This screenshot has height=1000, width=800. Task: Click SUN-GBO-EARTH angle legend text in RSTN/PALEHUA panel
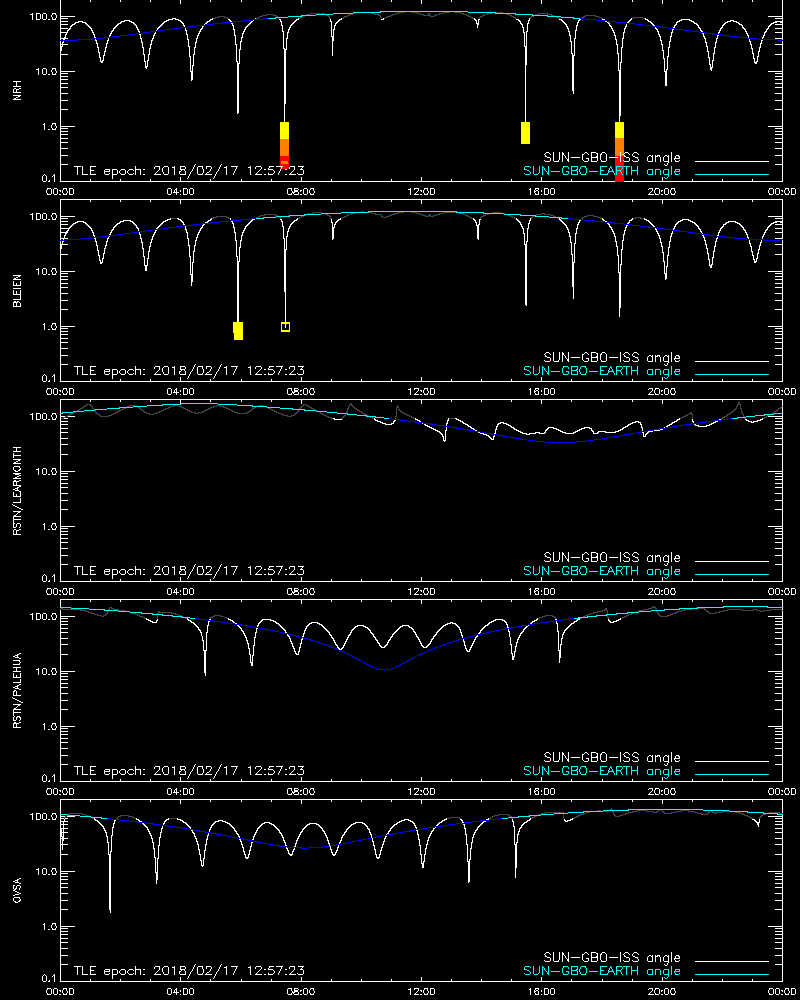coord(602,771)
